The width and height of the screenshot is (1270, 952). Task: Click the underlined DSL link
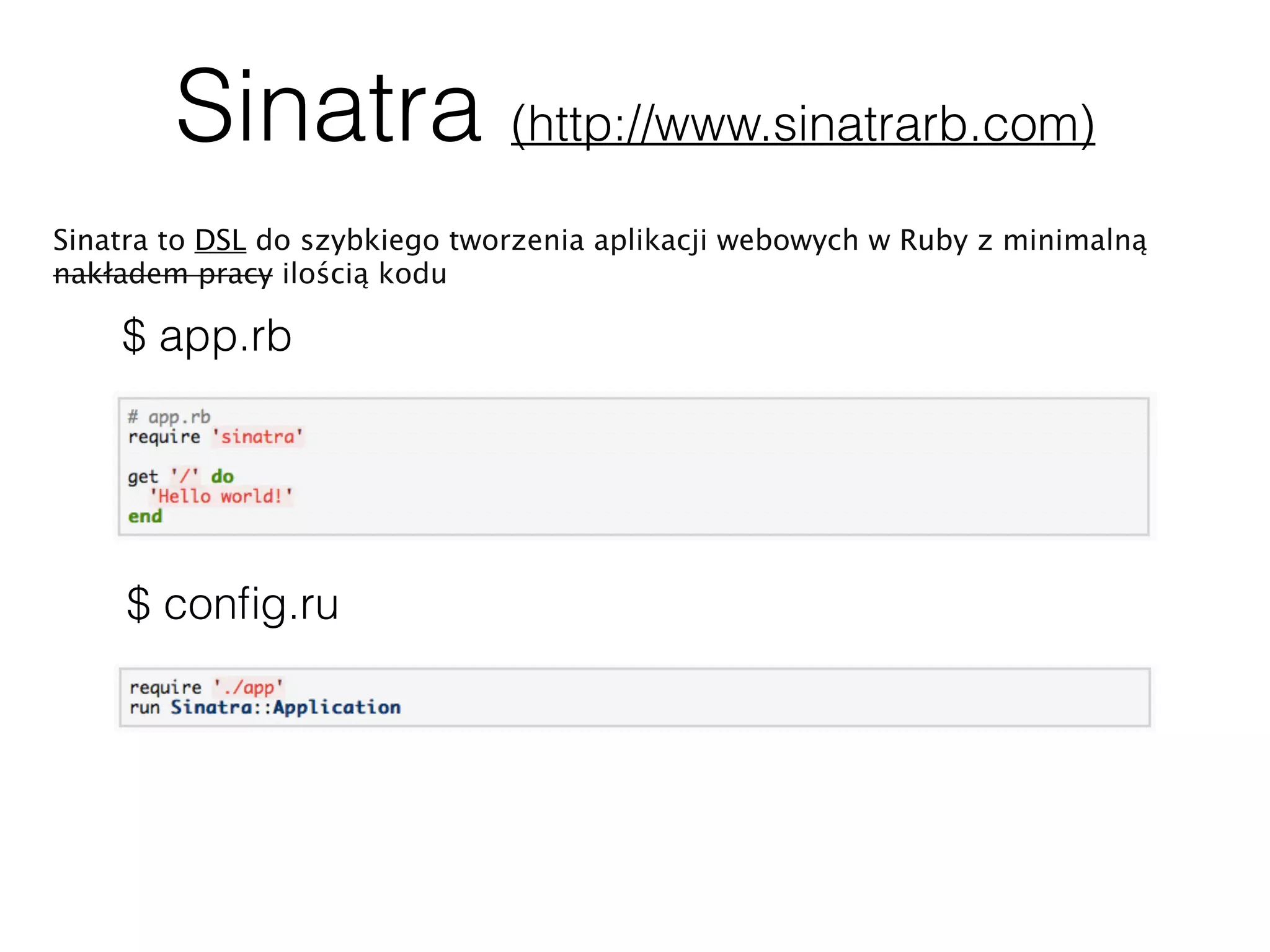(x=220, y=240)
